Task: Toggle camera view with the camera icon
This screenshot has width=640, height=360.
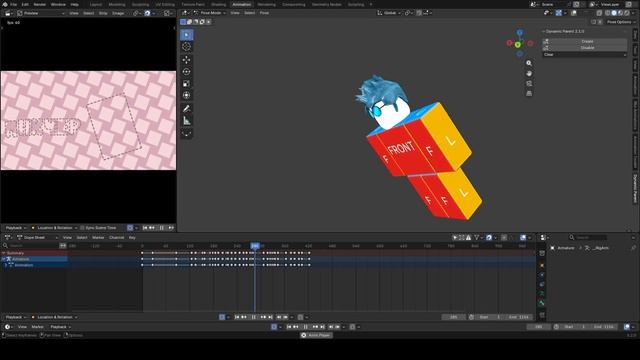Action: (529, 83)
